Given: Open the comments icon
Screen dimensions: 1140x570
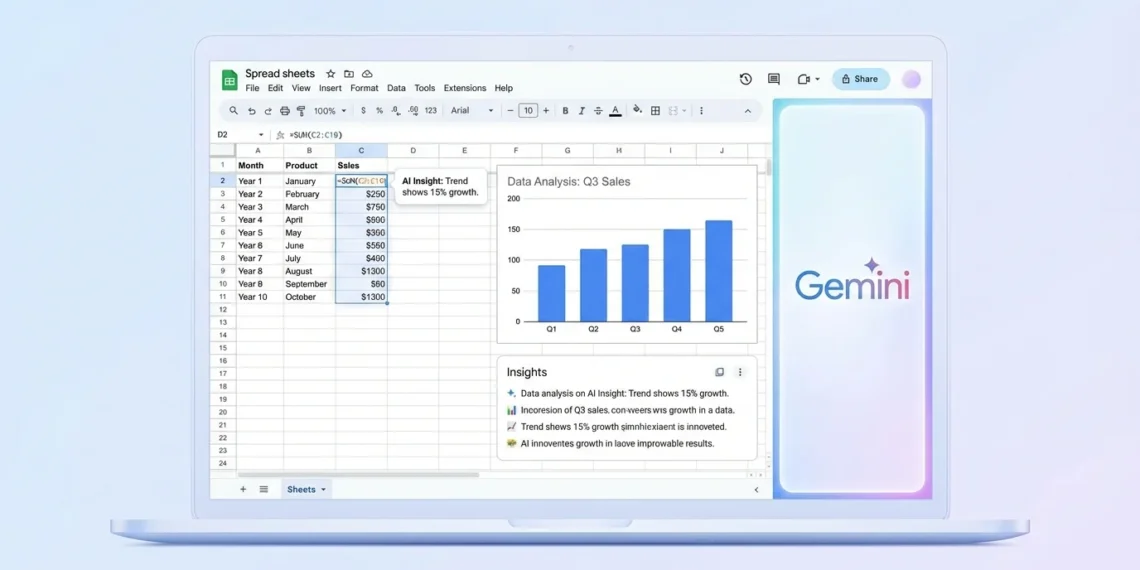Looking at the screenshot, I should 774,79.
